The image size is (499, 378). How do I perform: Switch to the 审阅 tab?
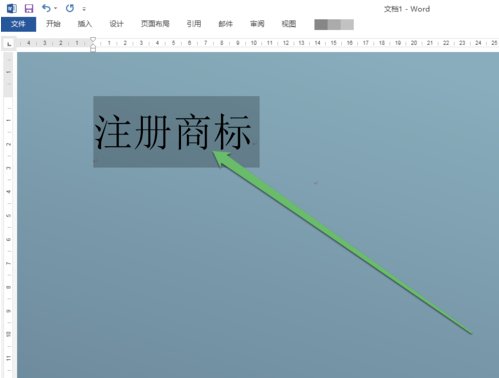click(257, 24)
